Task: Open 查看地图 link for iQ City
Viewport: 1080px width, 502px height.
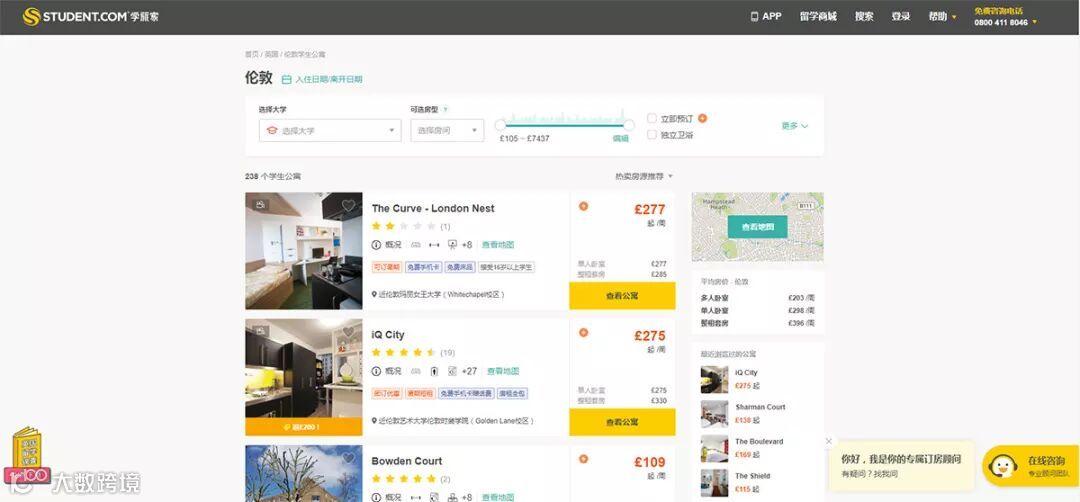Action: pyautogui.click(x=503, y=371)
